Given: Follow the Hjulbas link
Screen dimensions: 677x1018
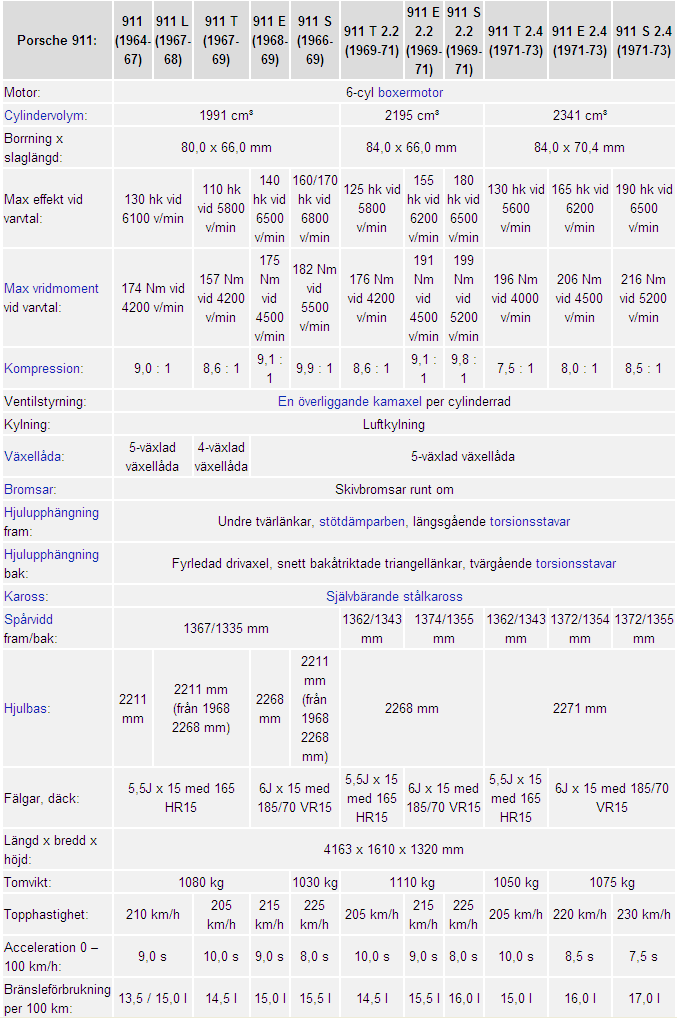Looking at the screenshot, I should (x=27, y=709).
